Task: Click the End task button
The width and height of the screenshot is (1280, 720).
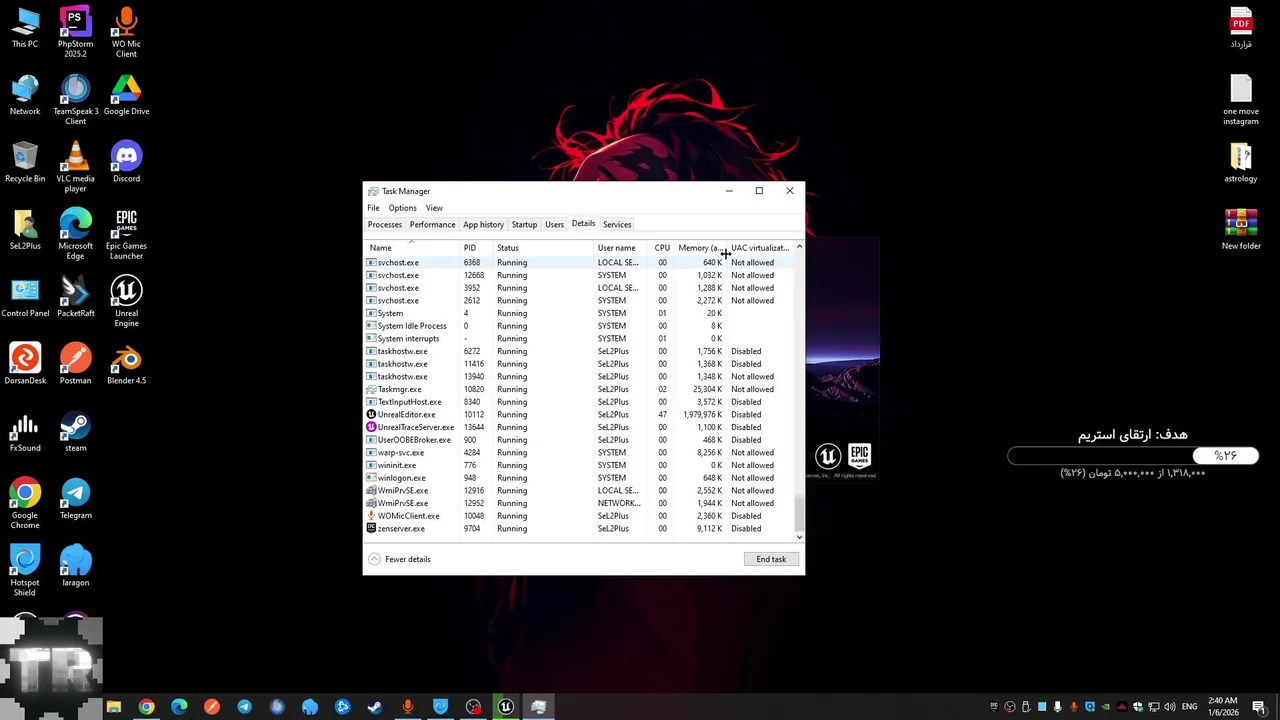Action: pyautogui.click(x=771, y=559)
